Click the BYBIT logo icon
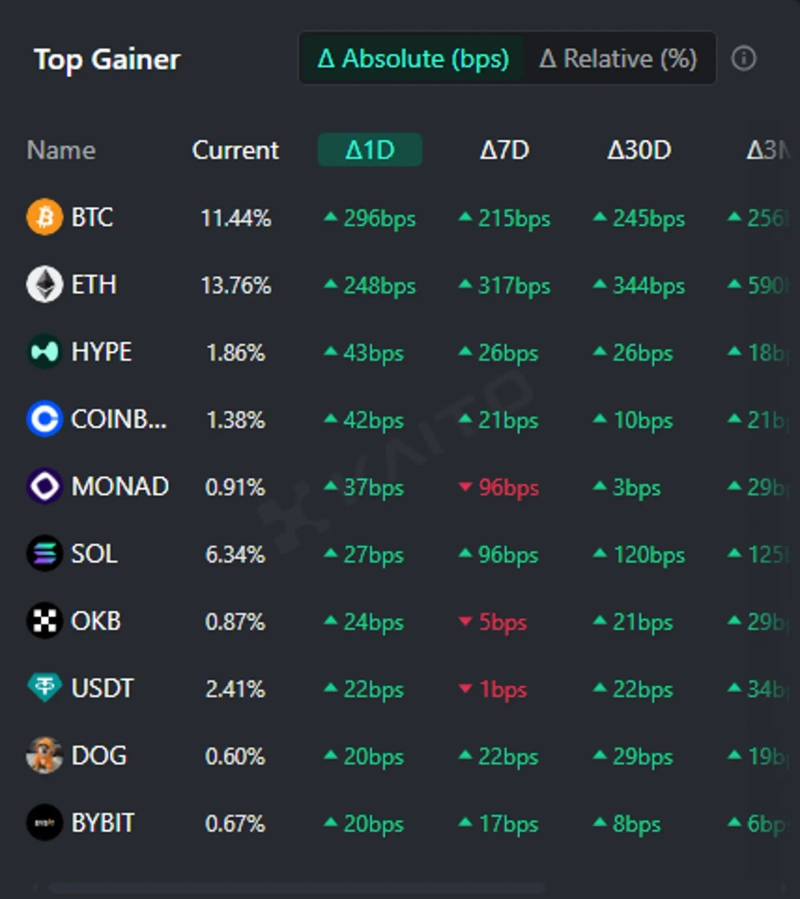Viewport: 800px width, 899px height. (44, 823)
